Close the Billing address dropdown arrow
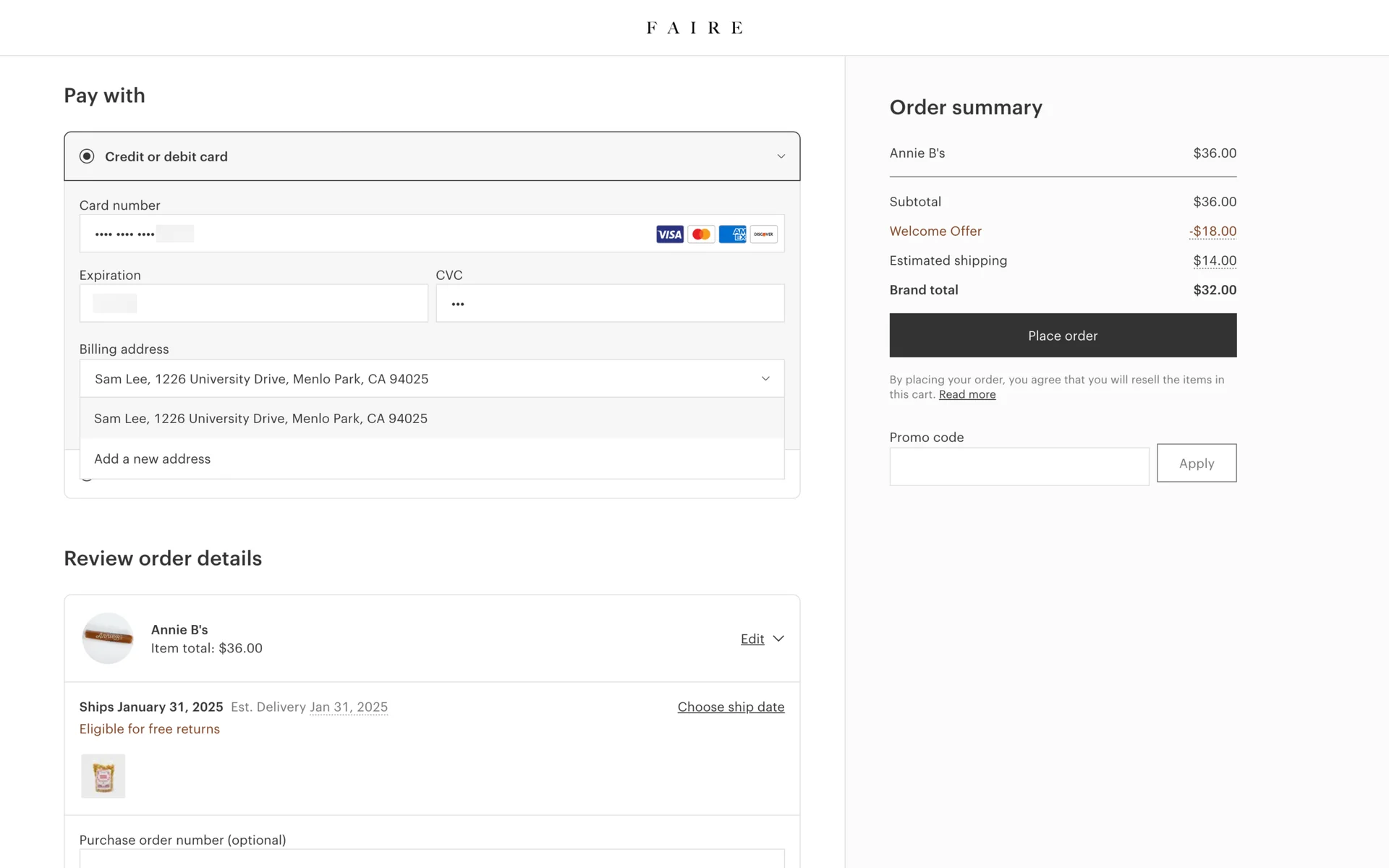The width and height of the screenshot is (1389, 868). (x=765, y=378)
